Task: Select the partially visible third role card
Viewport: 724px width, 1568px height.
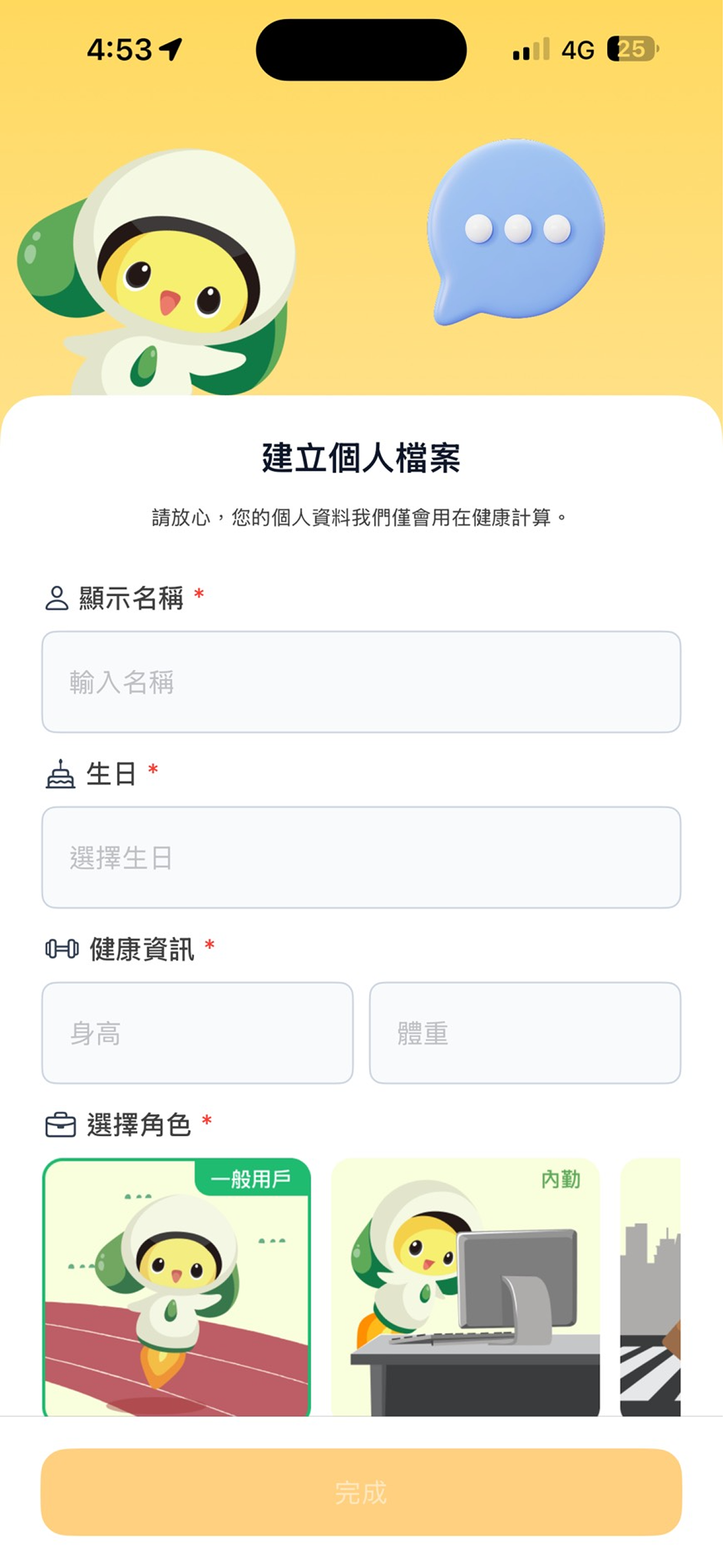Action: click(650, 1287)
